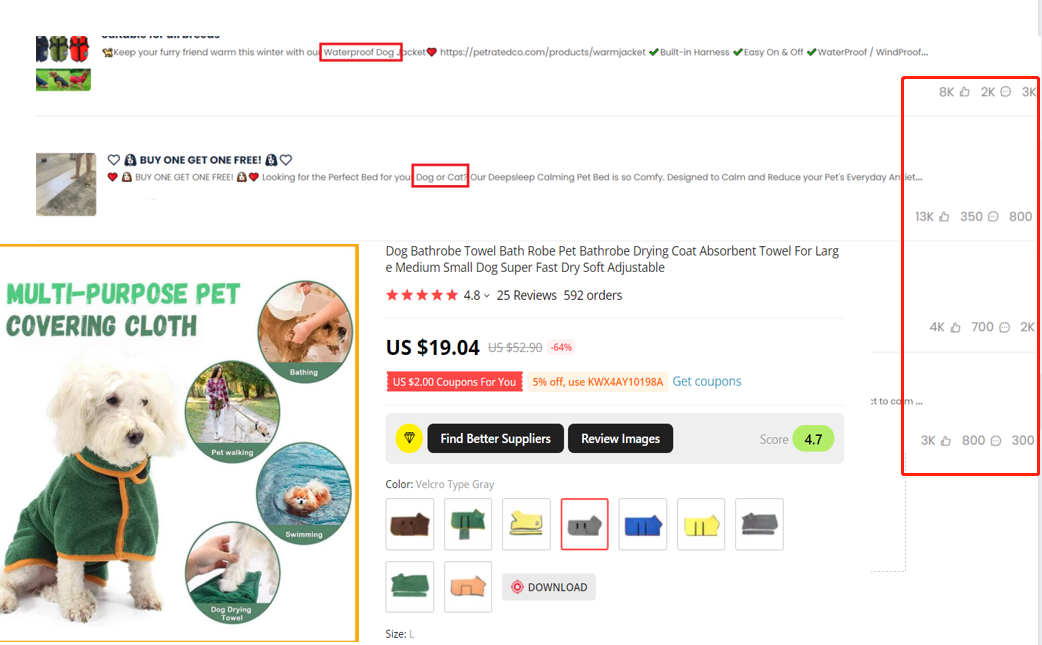Screen dimensions: 1042x645
Task: Open the Review Images button
Action: tap(620, 438)
